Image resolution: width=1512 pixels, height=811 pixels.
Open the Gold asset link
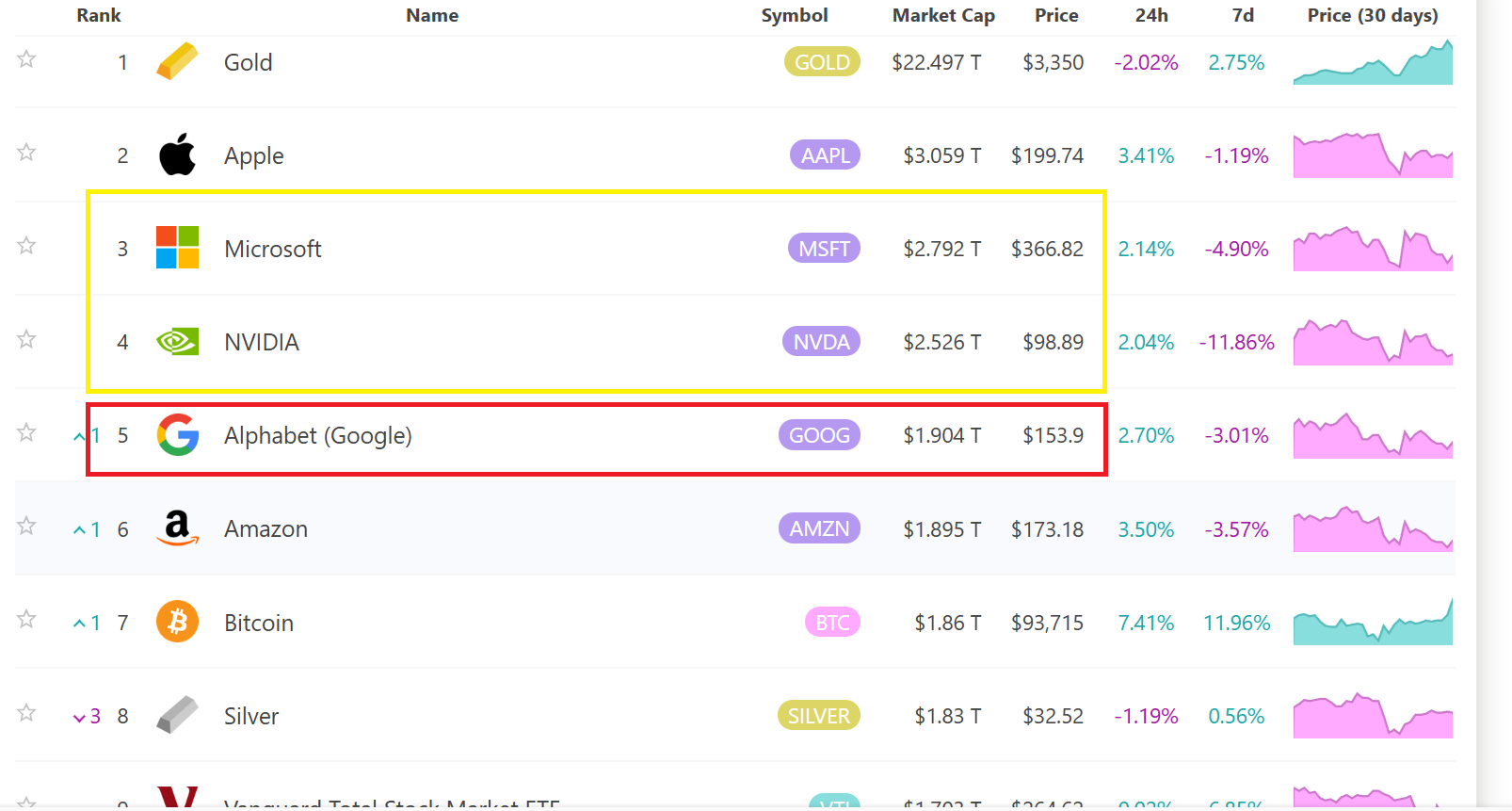coord(248,62)
